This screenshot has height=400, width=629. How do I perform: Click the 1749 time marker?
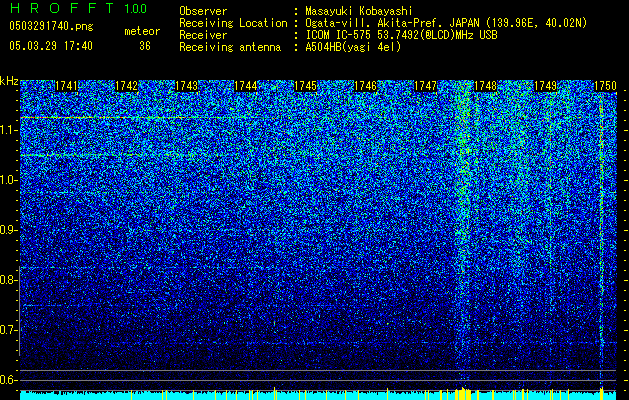tap(545, 86)
